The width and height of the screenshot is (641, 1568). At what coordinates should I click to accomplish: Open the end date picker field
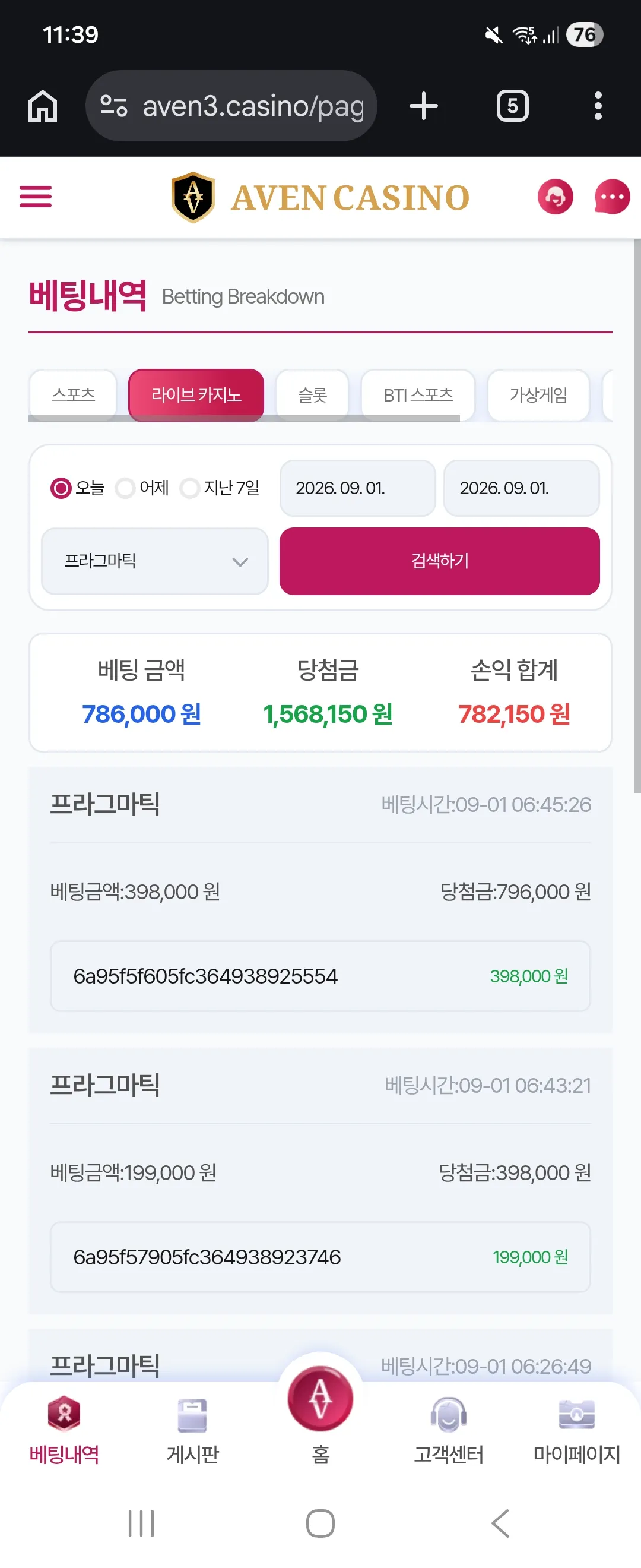click(522, 488)
